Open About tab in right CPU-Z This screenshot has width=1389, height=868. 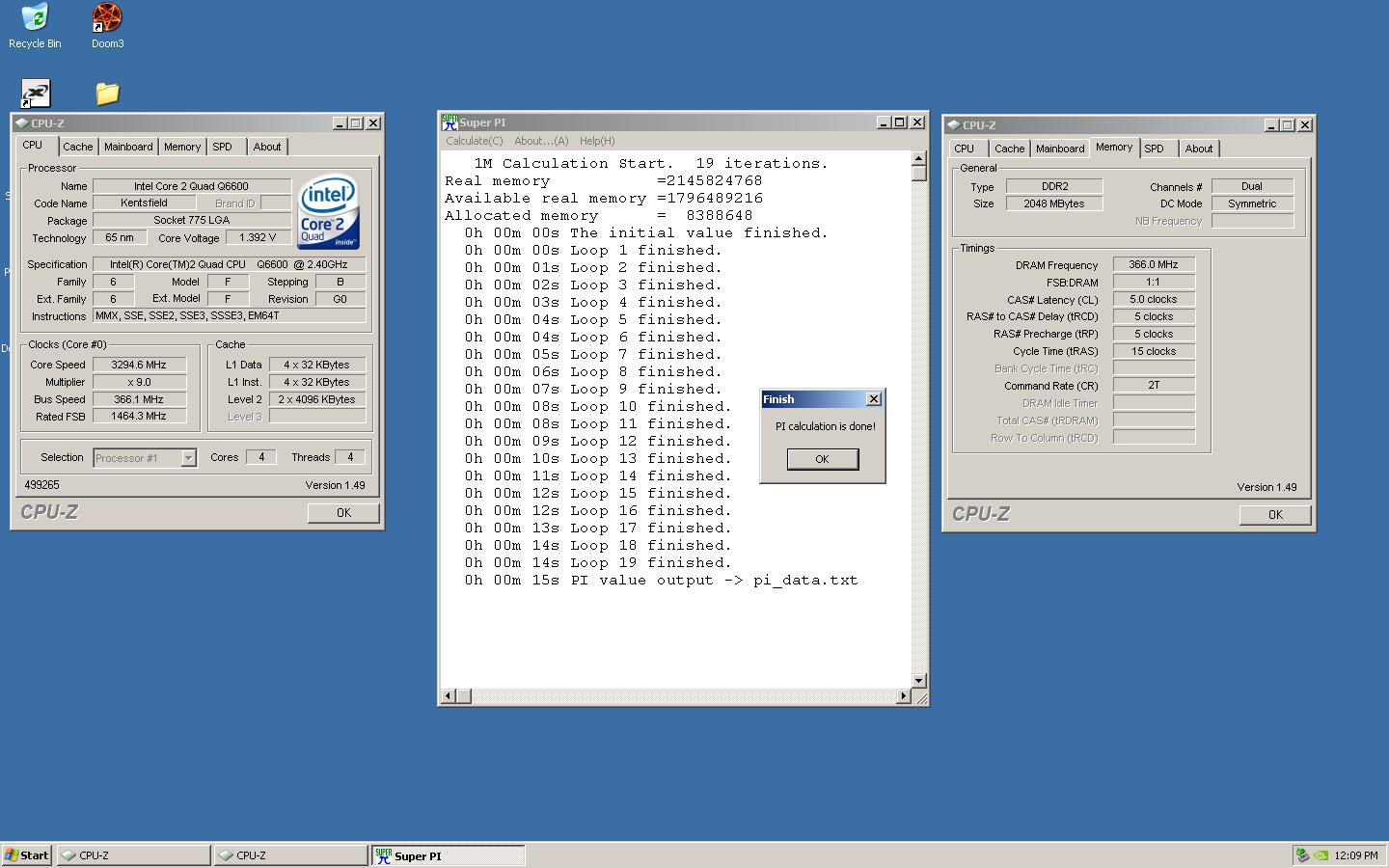click(1199, 149)
